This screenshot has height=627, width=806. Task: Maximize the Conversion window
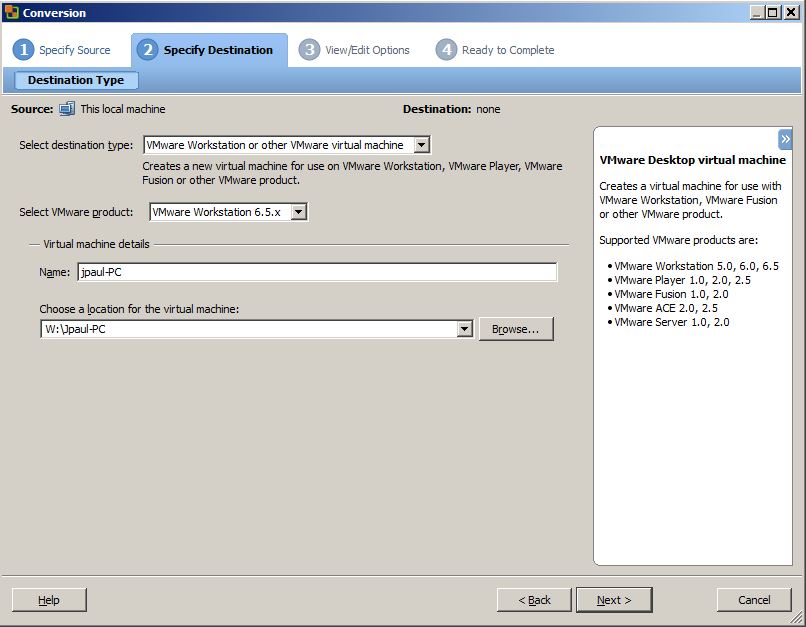(x=773, y=12)
